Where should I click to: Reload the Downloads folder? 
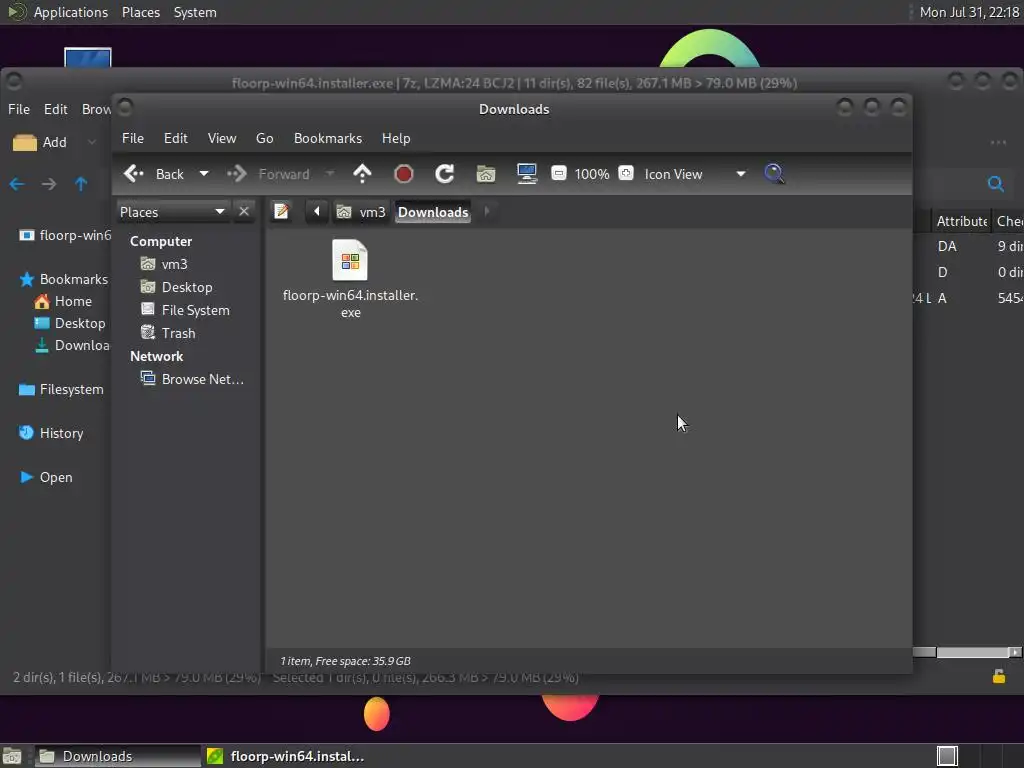point(445,174)
